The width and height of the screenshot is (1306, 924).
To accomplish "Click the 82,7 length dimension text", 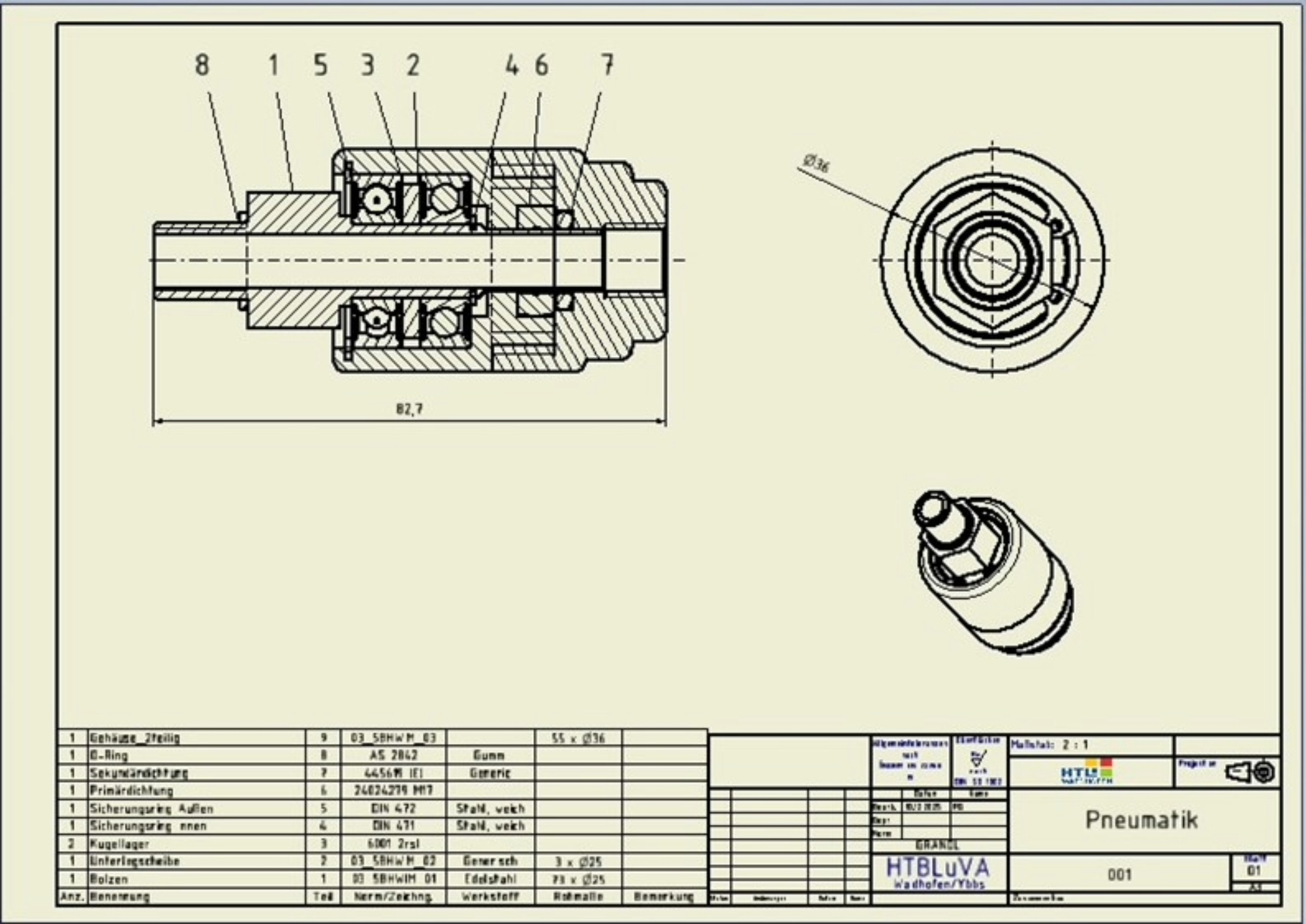I will click(x=409, y=409).
